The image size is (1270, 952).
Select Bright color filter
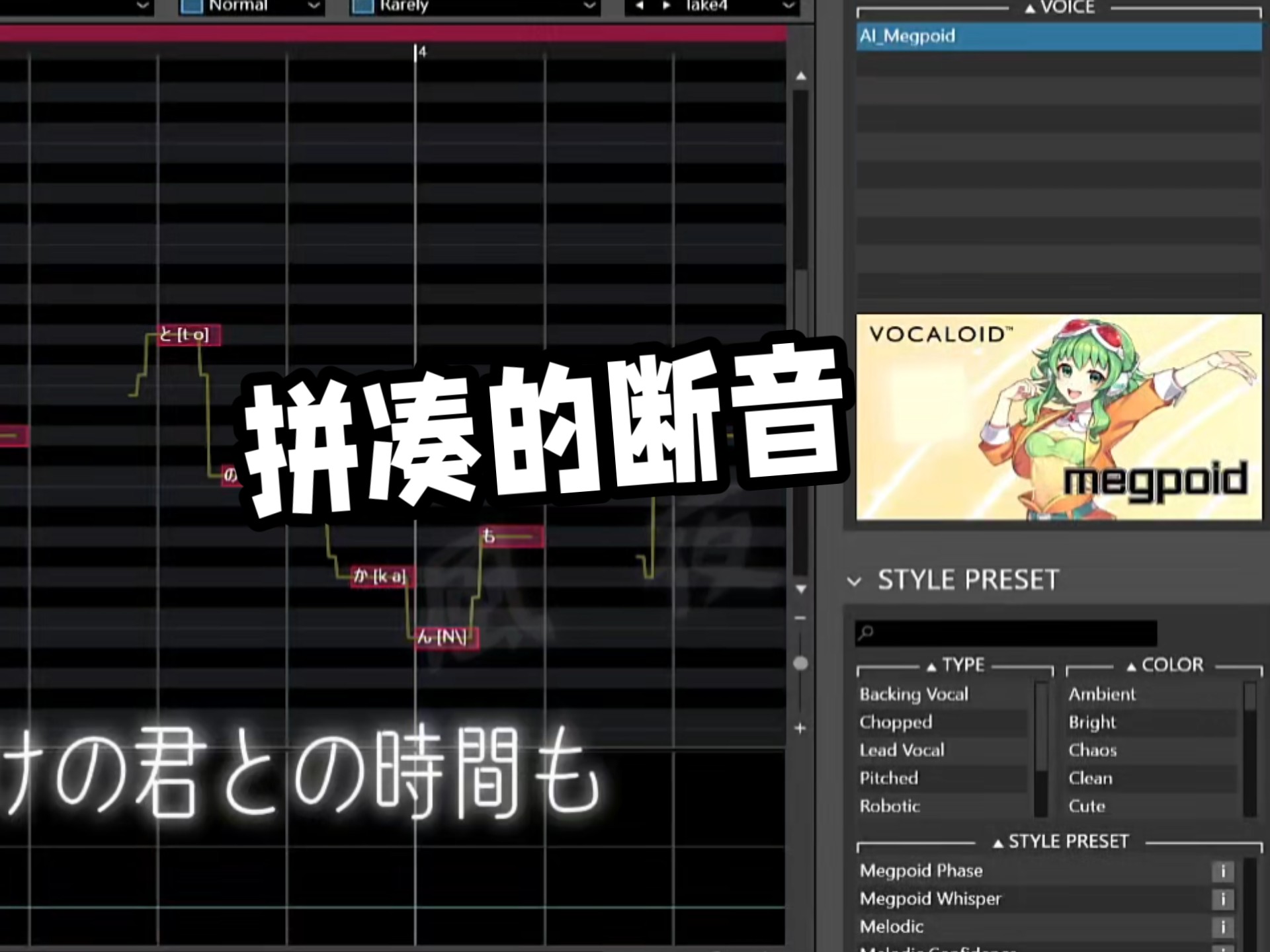tap(1152, 723)
